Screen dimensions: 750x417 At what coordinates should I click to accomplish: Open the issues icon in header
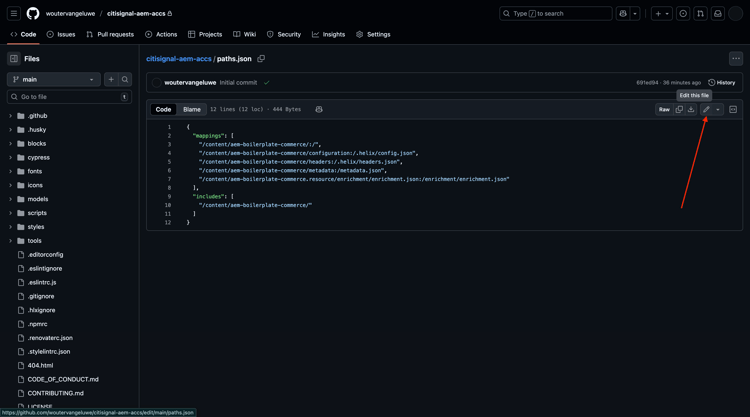[x=683, y=13]
